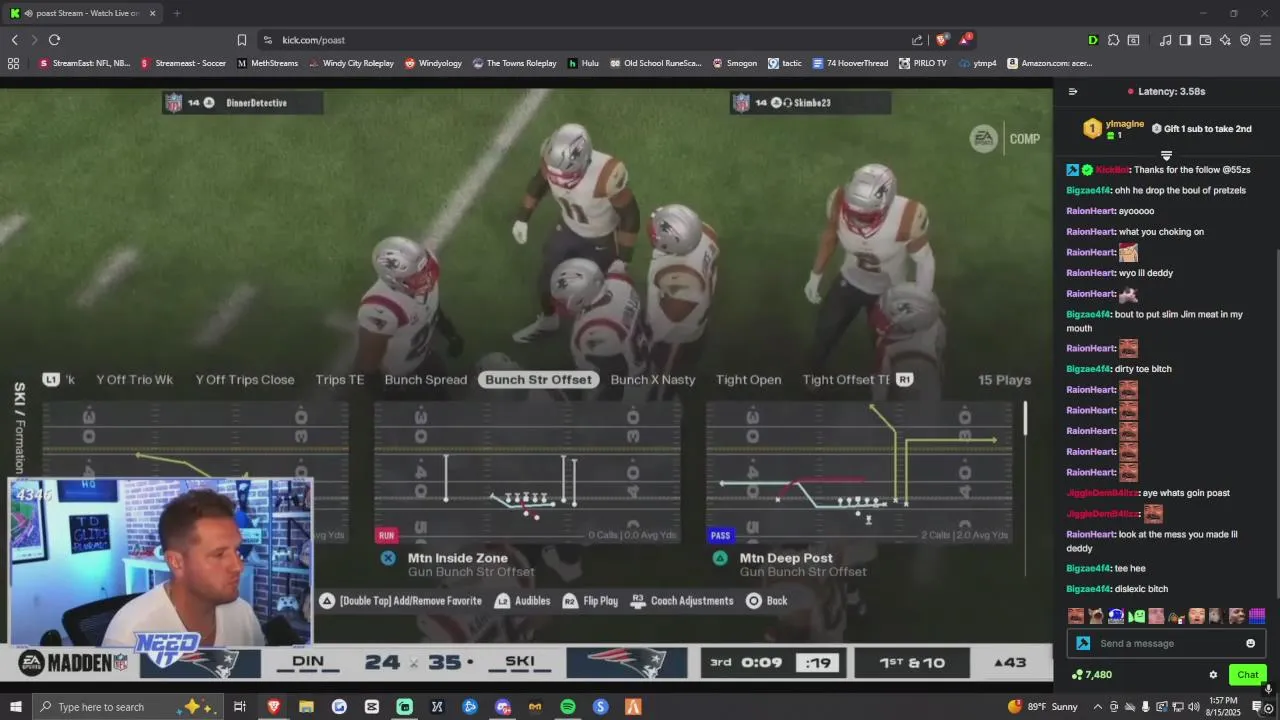Click Gift 1 sub to take 2nd
The width and height of the screenshot is (1280, 720).
[x=1201, y=129]
